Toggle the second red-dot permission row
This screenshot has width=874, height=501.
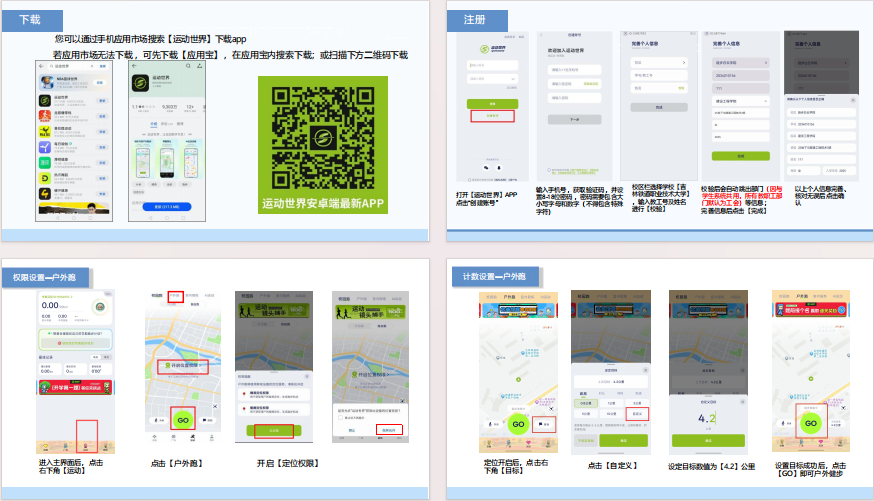[274, 409]
